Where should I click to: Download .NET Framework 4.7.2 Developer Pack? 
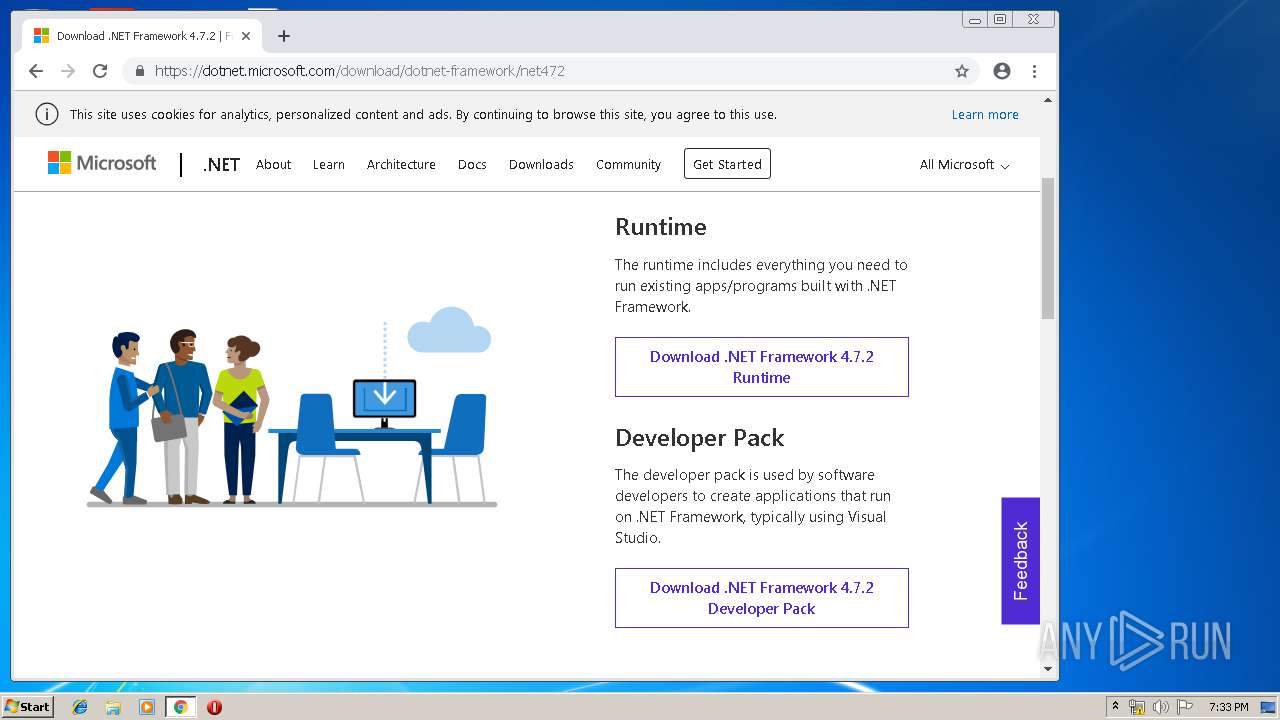point(762,598)
